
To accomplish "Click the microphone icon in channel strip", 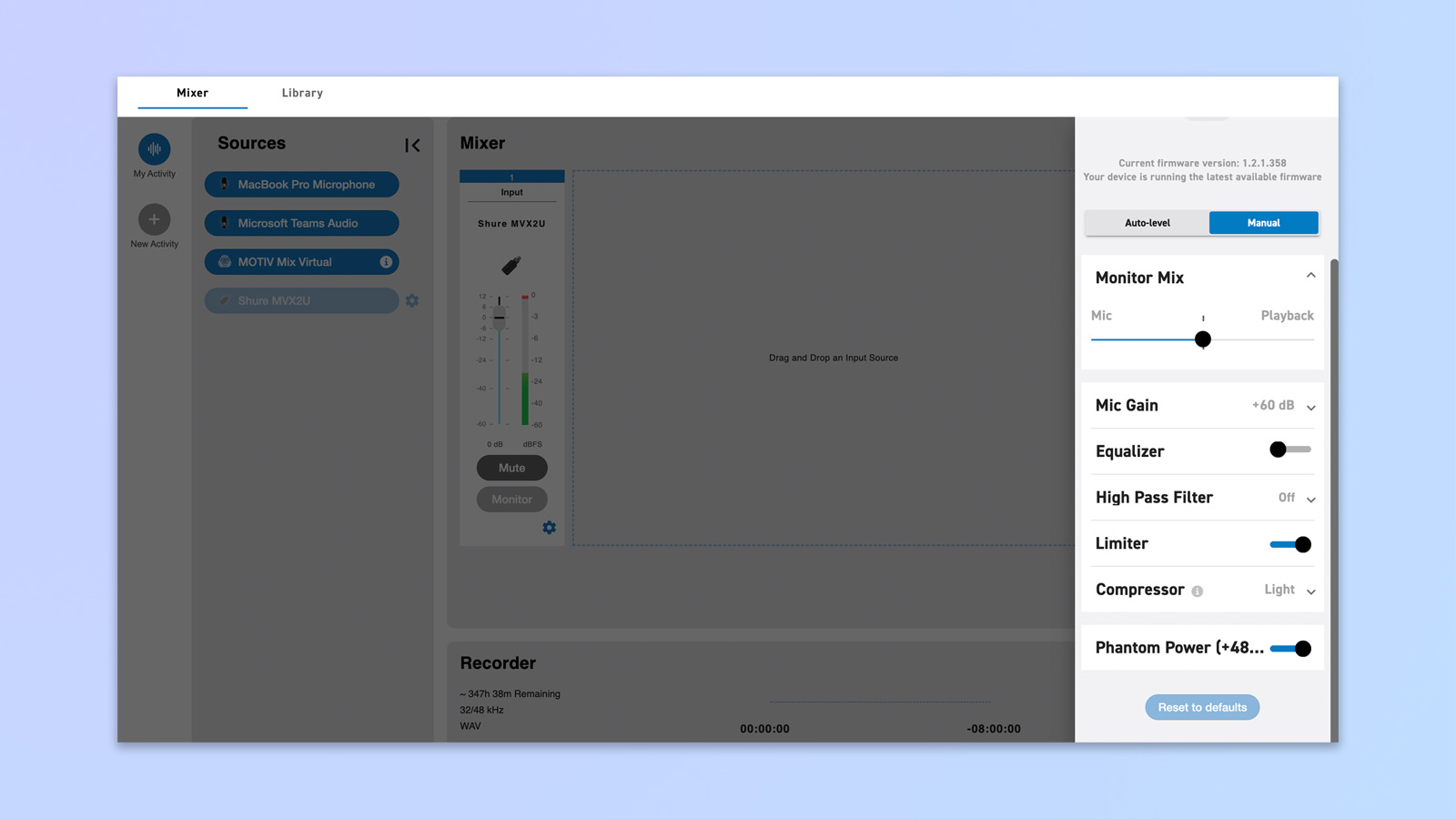I will click(x=511, y=265).
